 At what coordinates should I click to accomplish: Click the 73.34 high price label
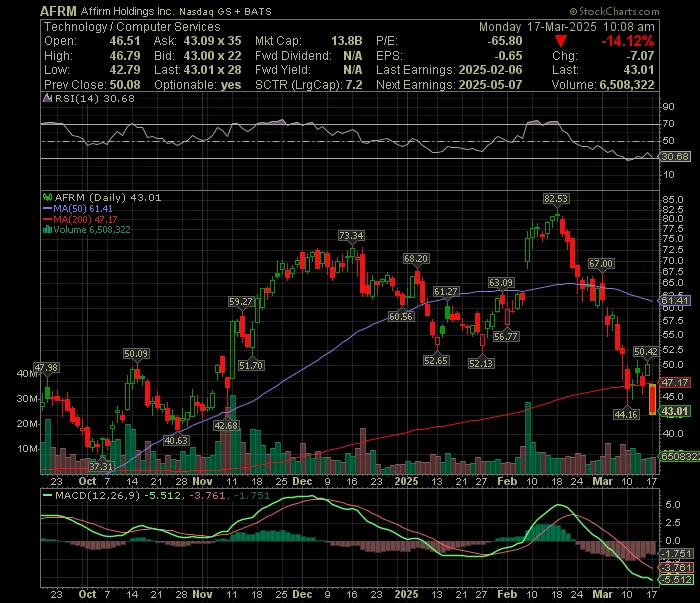pyautogui.click(x=351, y=235)
